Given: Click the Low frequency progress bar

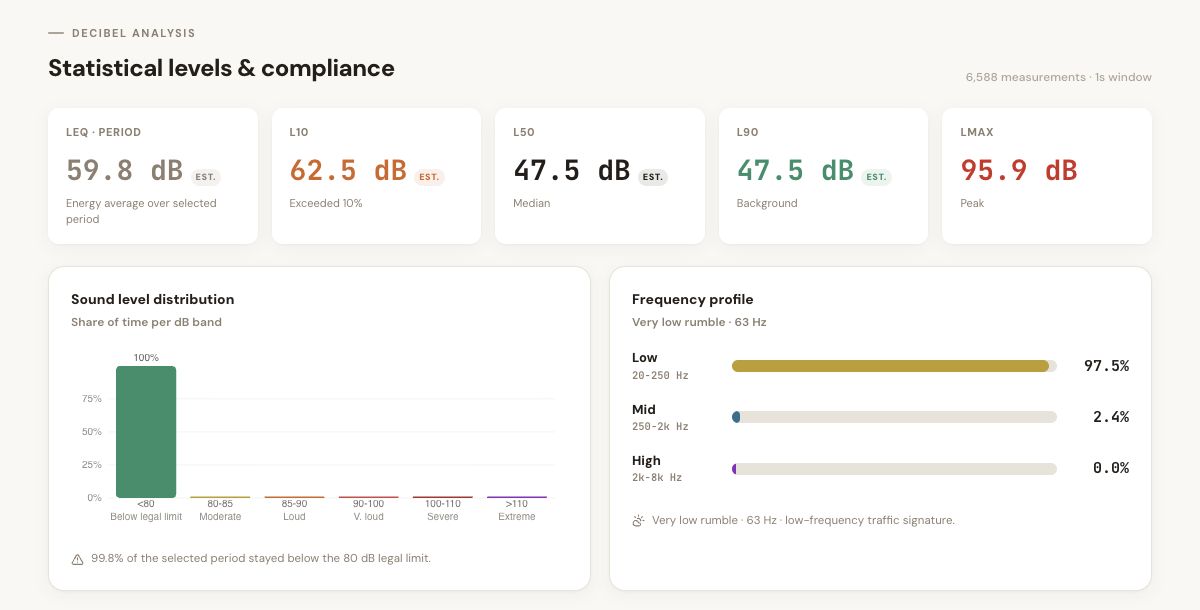Looking at the screenshot, I should (894, 366).
